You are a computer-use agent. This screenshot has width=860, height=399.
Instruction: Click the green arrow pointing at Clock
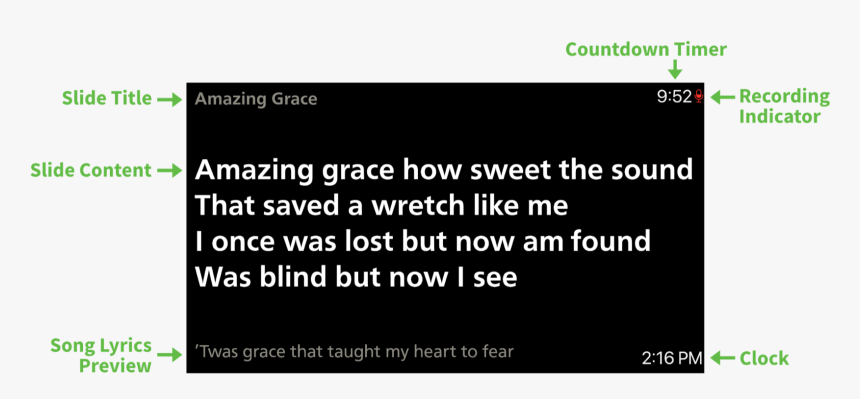click(x=722, y=358)
